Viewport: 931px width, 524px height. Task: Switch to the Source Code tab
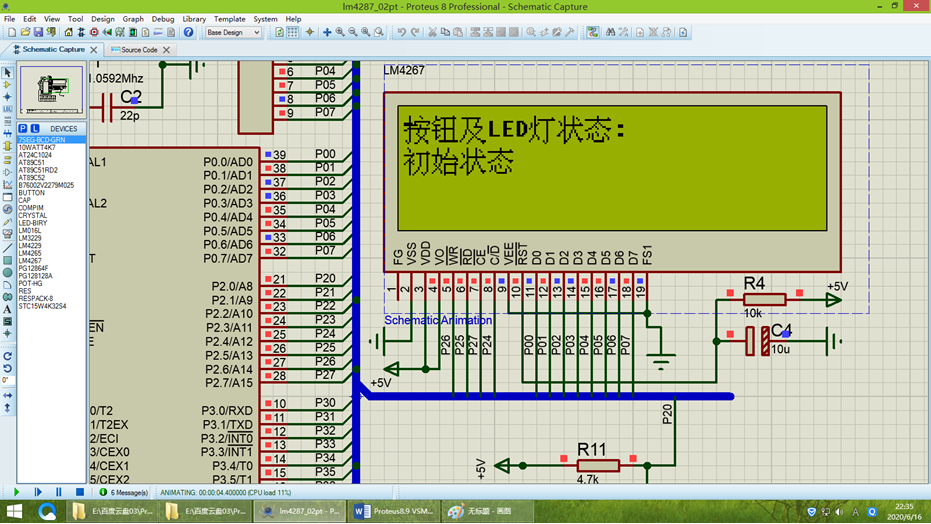click(x=139, y=50)
